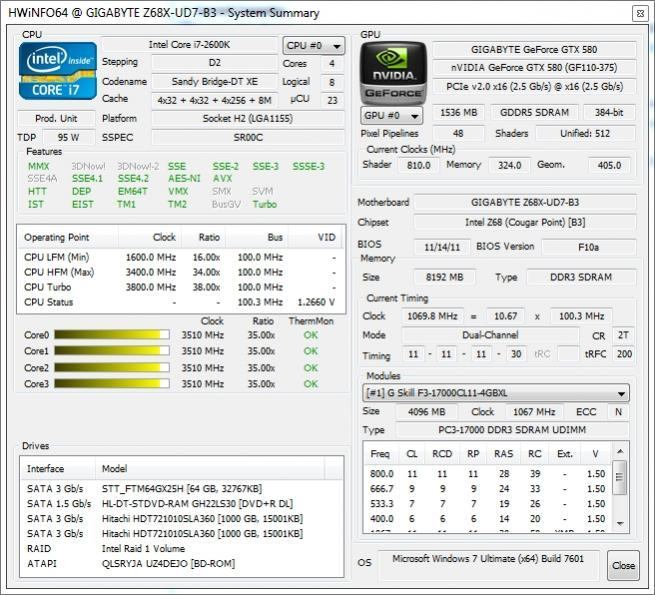
Task: Expand the memory module G Skill dropdown
Action: pos(496,393)
